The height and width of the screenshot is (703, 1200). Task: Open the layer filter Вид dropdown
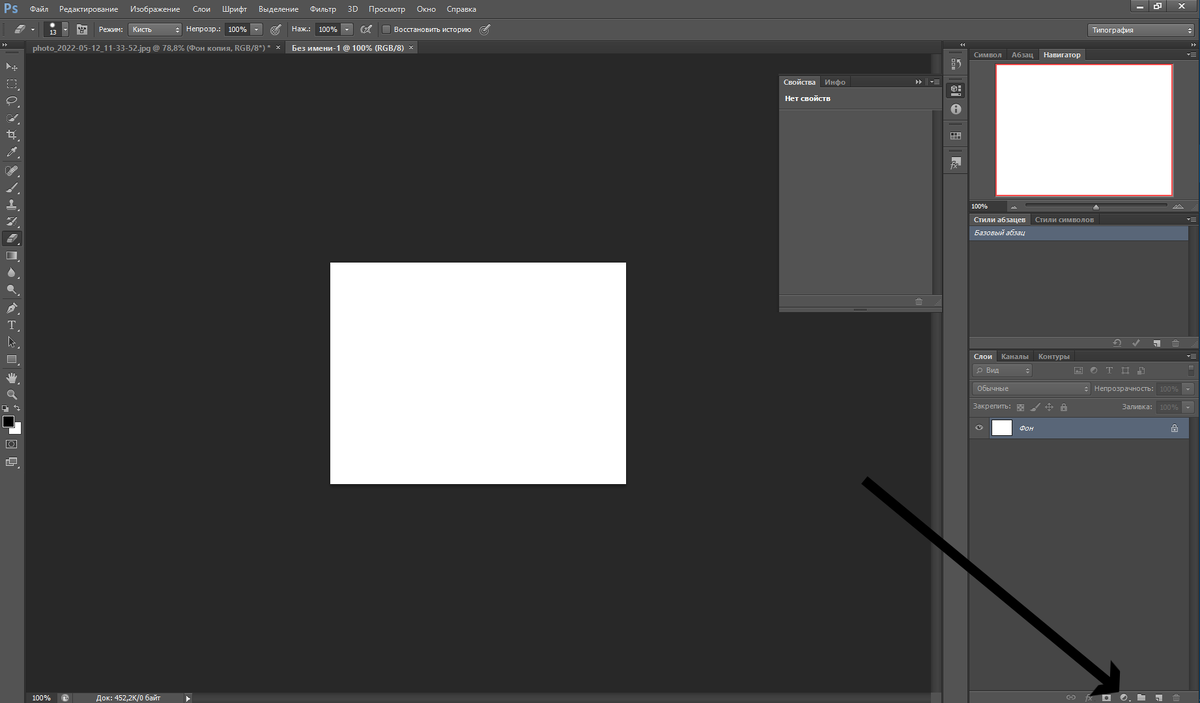tap(1003, 371)
